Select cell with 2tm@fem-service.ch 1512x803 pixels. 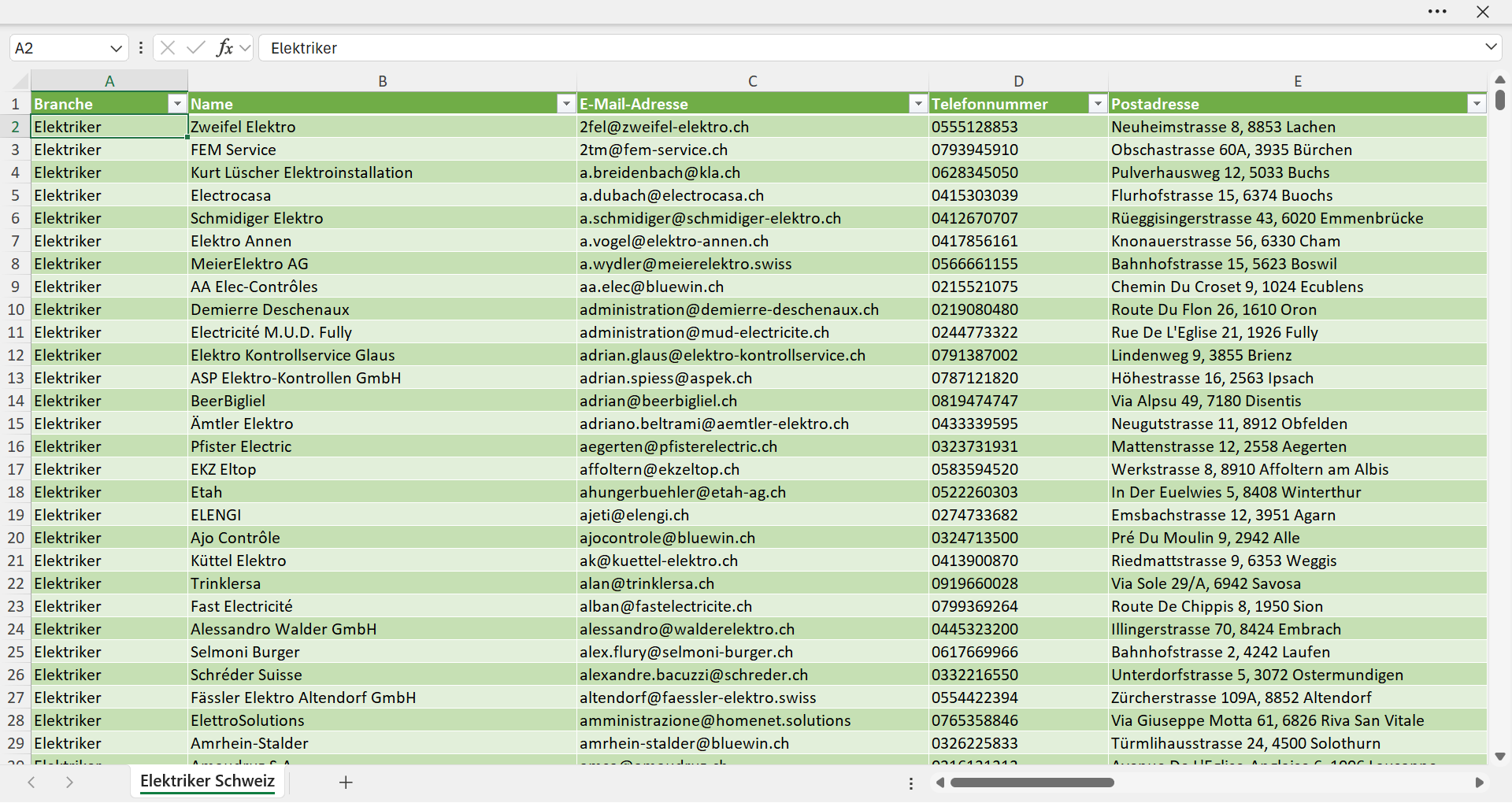753,150
